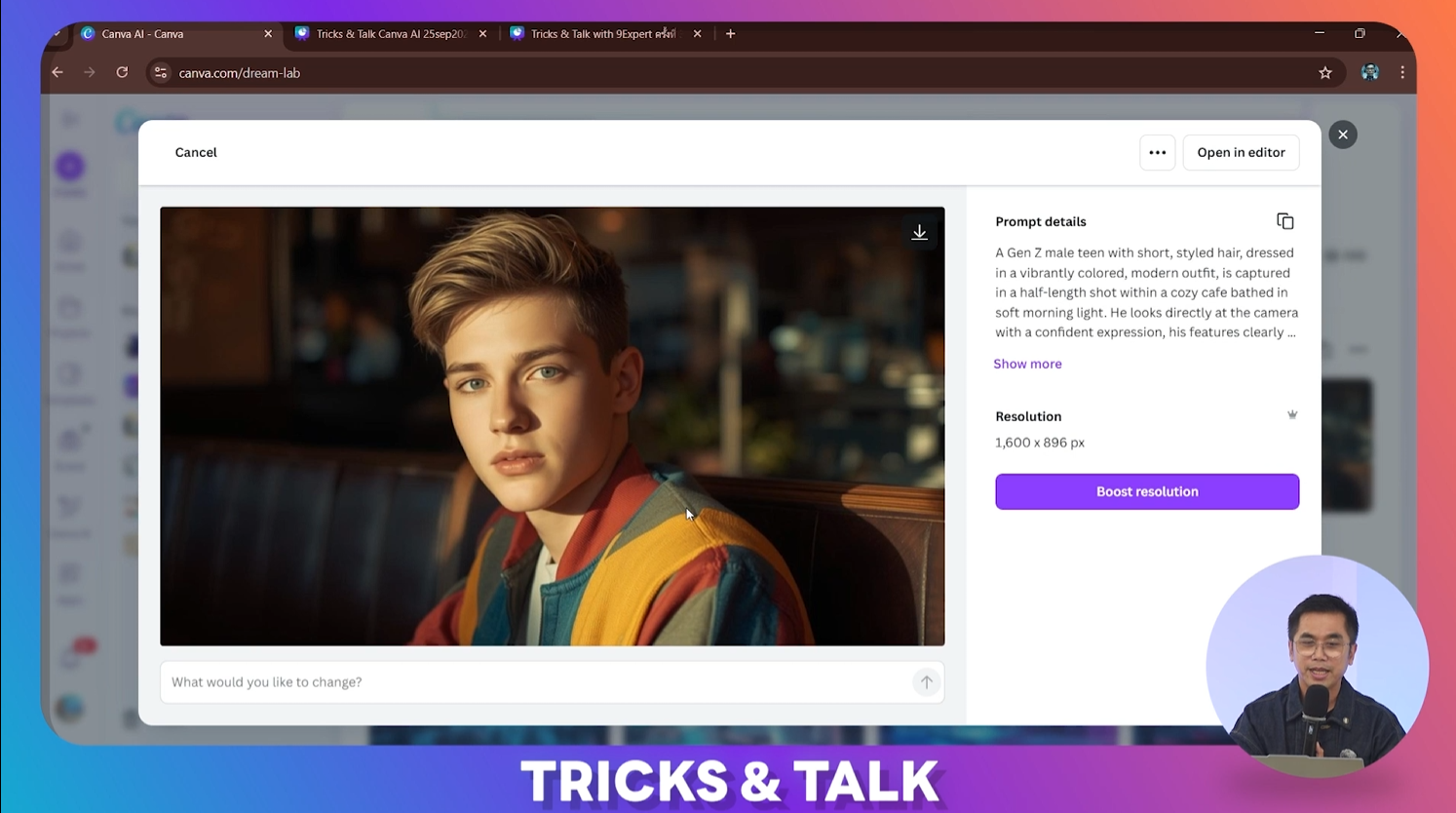The height and width of the screenshot is (813, 1456).
Task: Open more options with the three-dot icon
Action: click(1157, 152)
